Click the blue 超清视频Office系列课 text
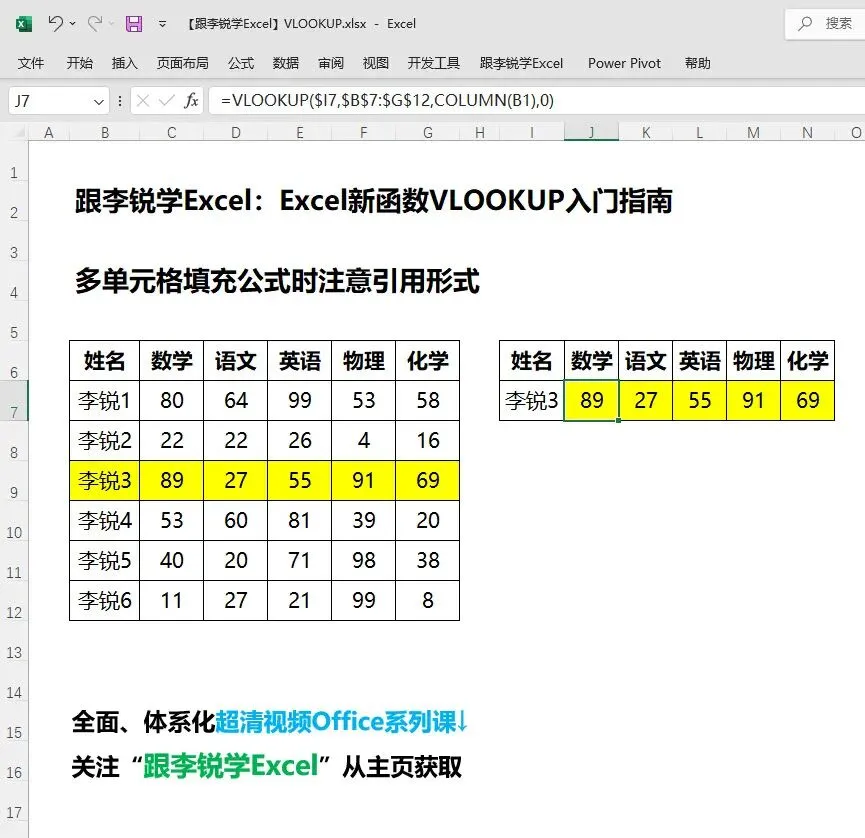Image resolution: width=865 pixels, height=838 pixels. [x=341, y=722]
